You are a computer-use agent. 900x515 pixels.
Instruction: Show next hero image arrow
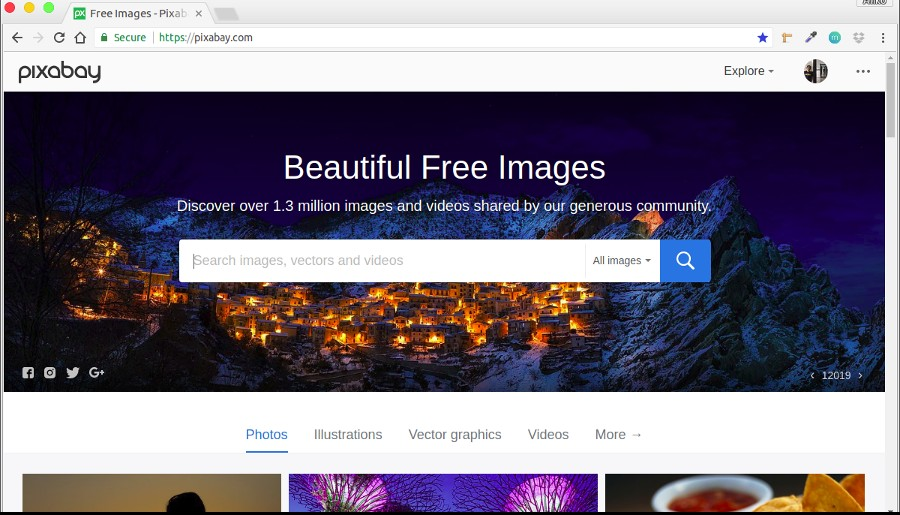click(x=860, y=375)
